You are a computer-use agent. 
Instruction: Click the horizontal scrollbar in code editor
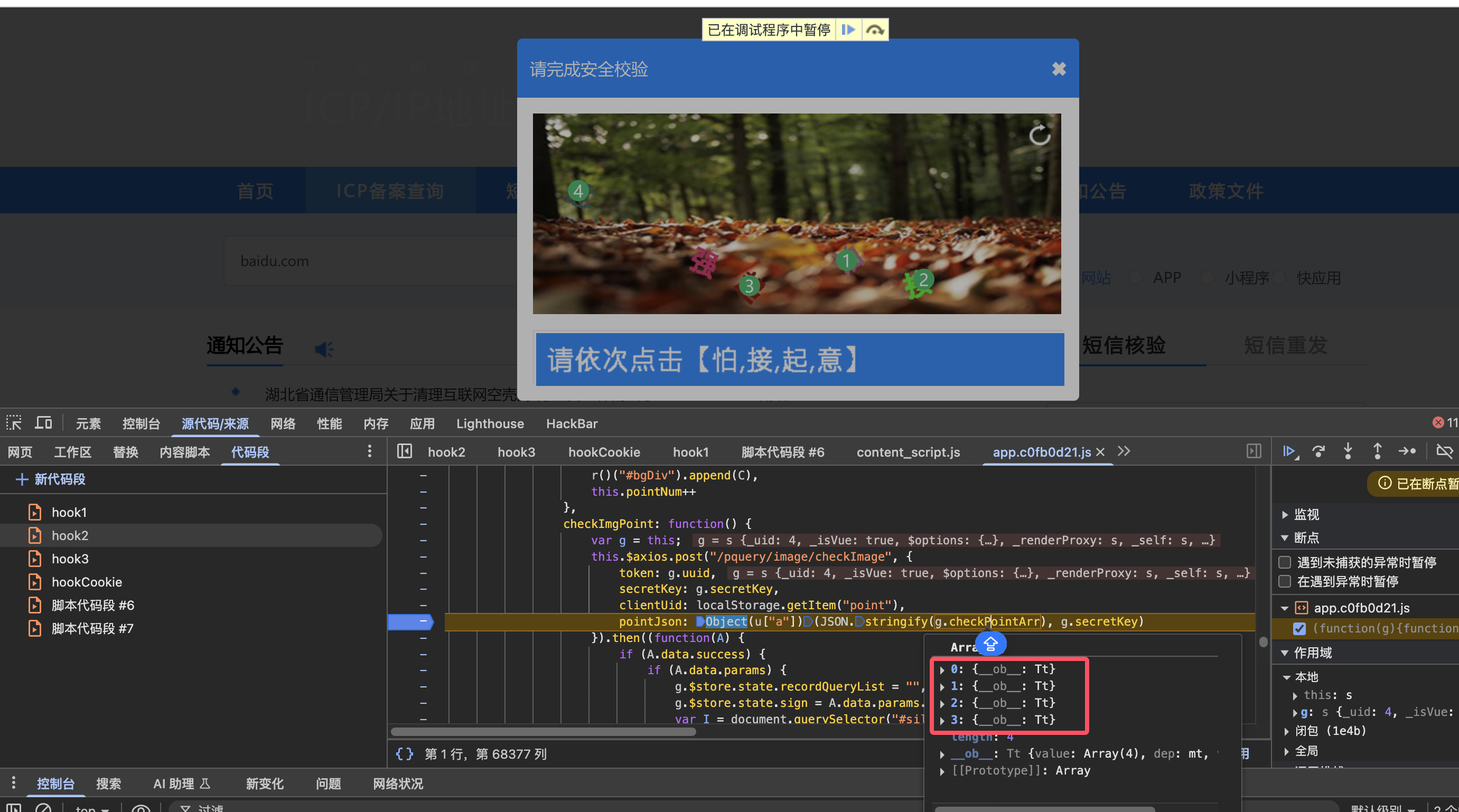coord(543,732)
